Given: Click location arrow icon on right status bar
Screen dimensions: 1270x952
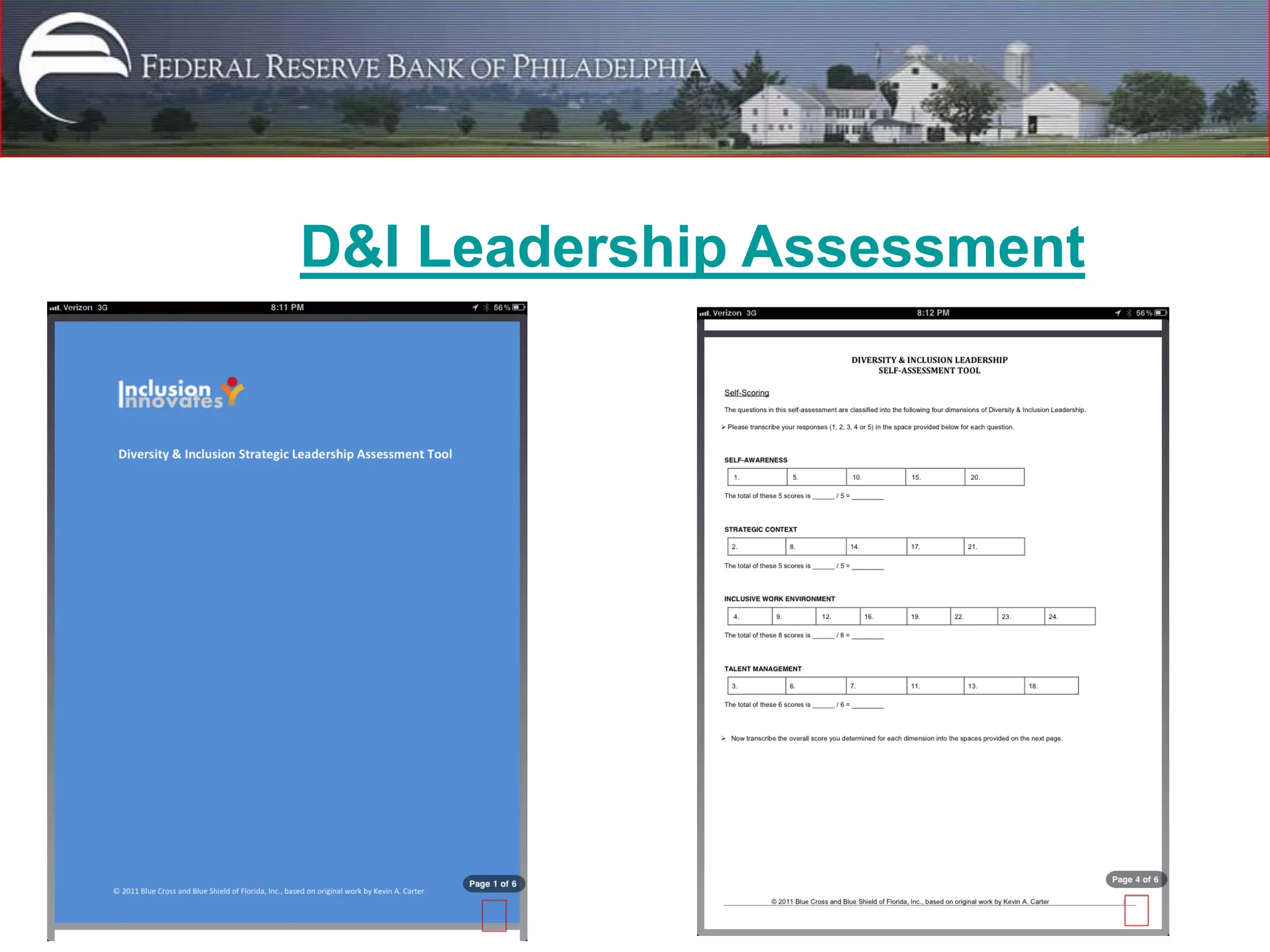Looking at the screenshot, I should pyautogui.click(x=1118, y=313).
